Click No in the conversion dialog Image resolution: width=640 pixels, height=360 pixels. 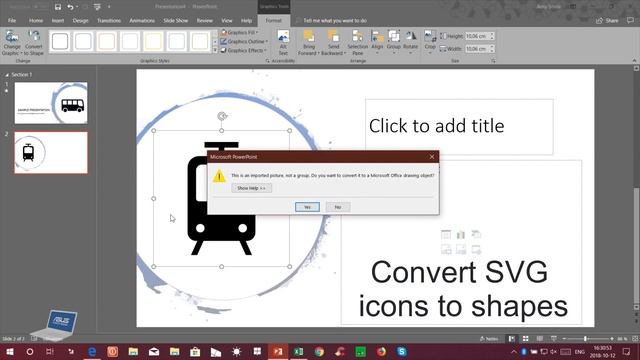[x=338, y=207]
